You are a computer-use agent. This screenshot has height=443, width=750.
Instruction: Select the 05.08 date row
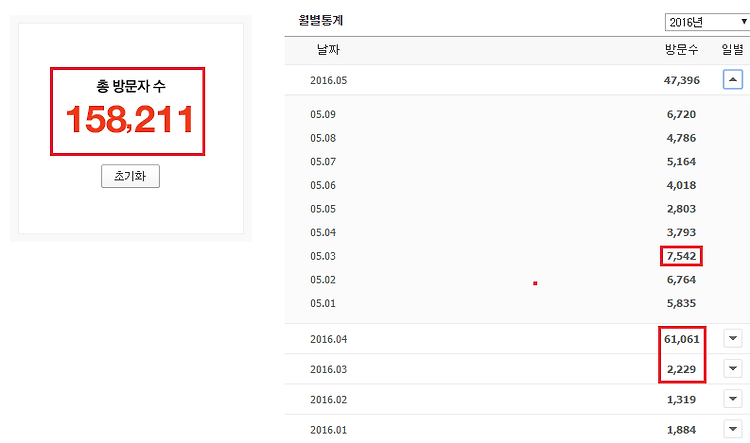[x=323, y=138]
